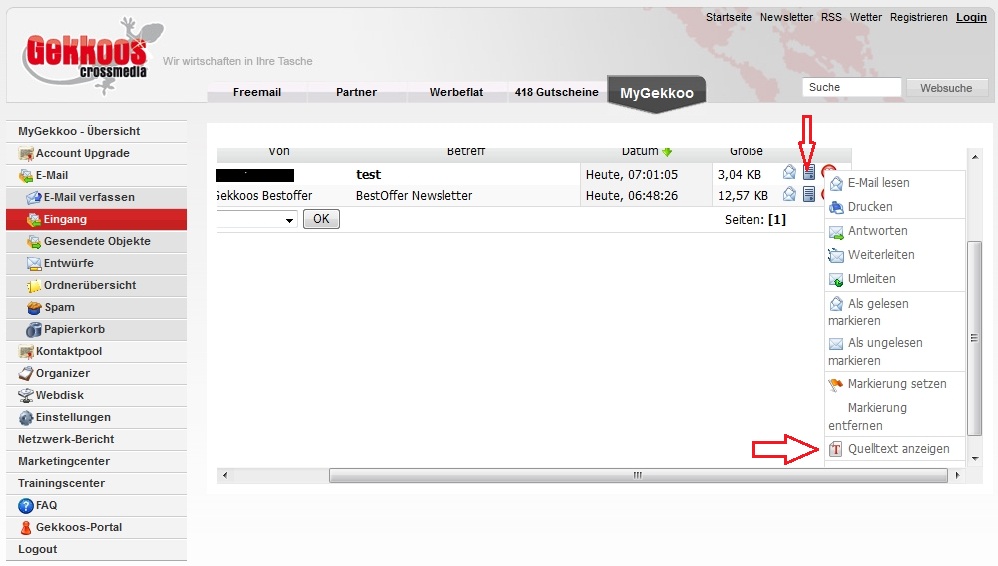The height and width of the screenshot is (566, 998).
Task: Click the flag icon beside Markierung setzen
Action: click(836, 384)
